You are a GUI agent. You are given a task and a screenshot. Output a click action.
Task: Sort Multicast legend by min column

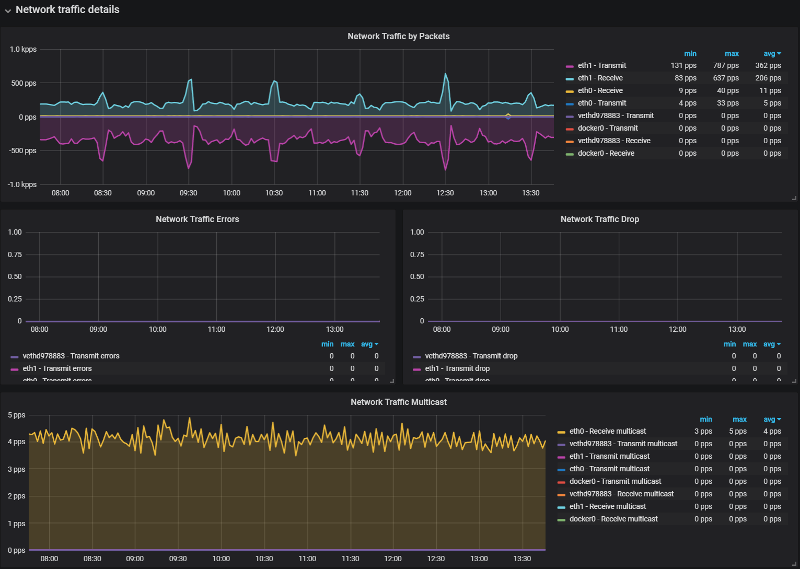[706, 419]
